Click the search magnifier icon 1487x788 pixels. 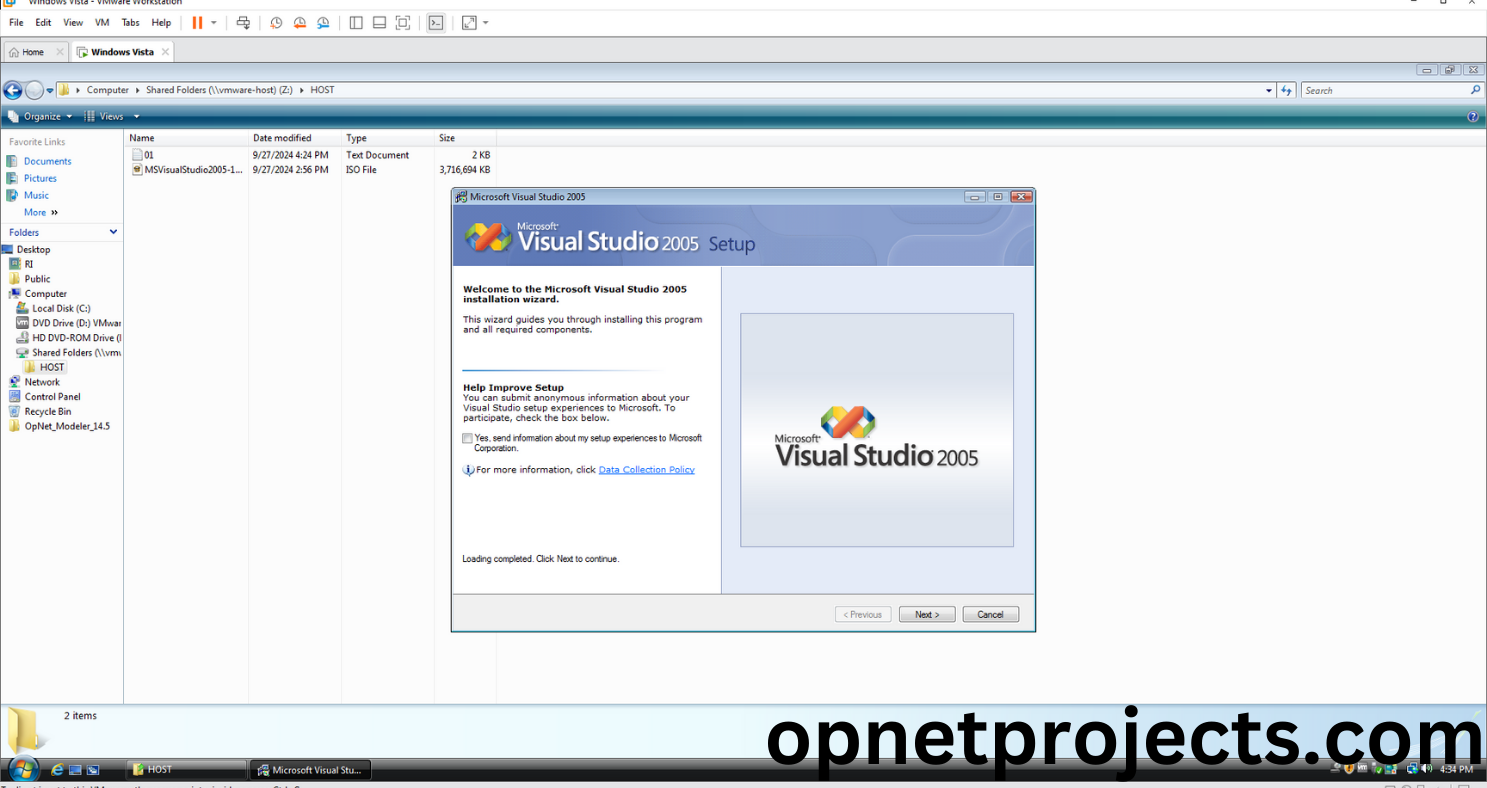click(x=1475, y=90)
